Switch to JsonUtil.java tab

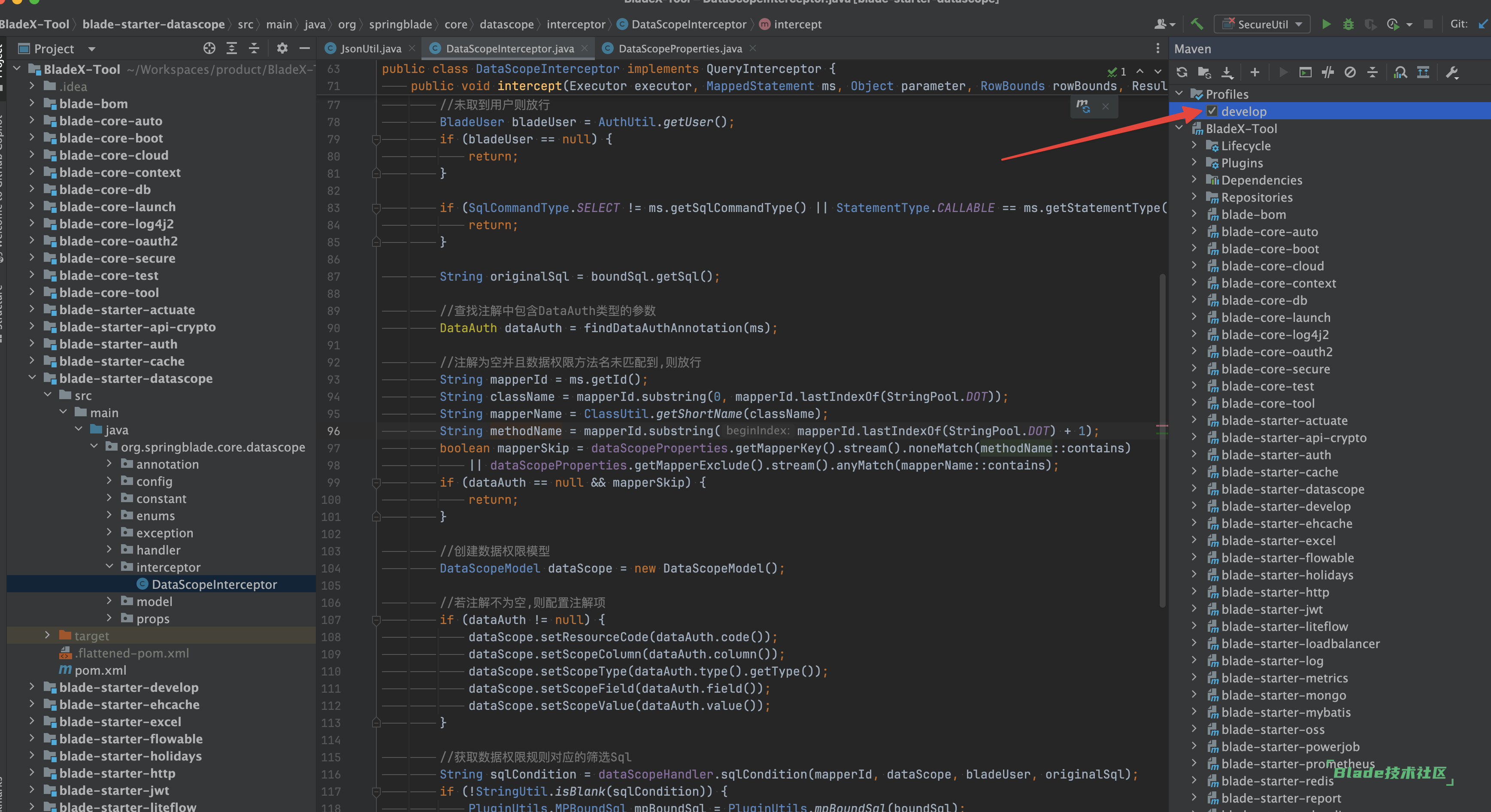click(370, 48)
